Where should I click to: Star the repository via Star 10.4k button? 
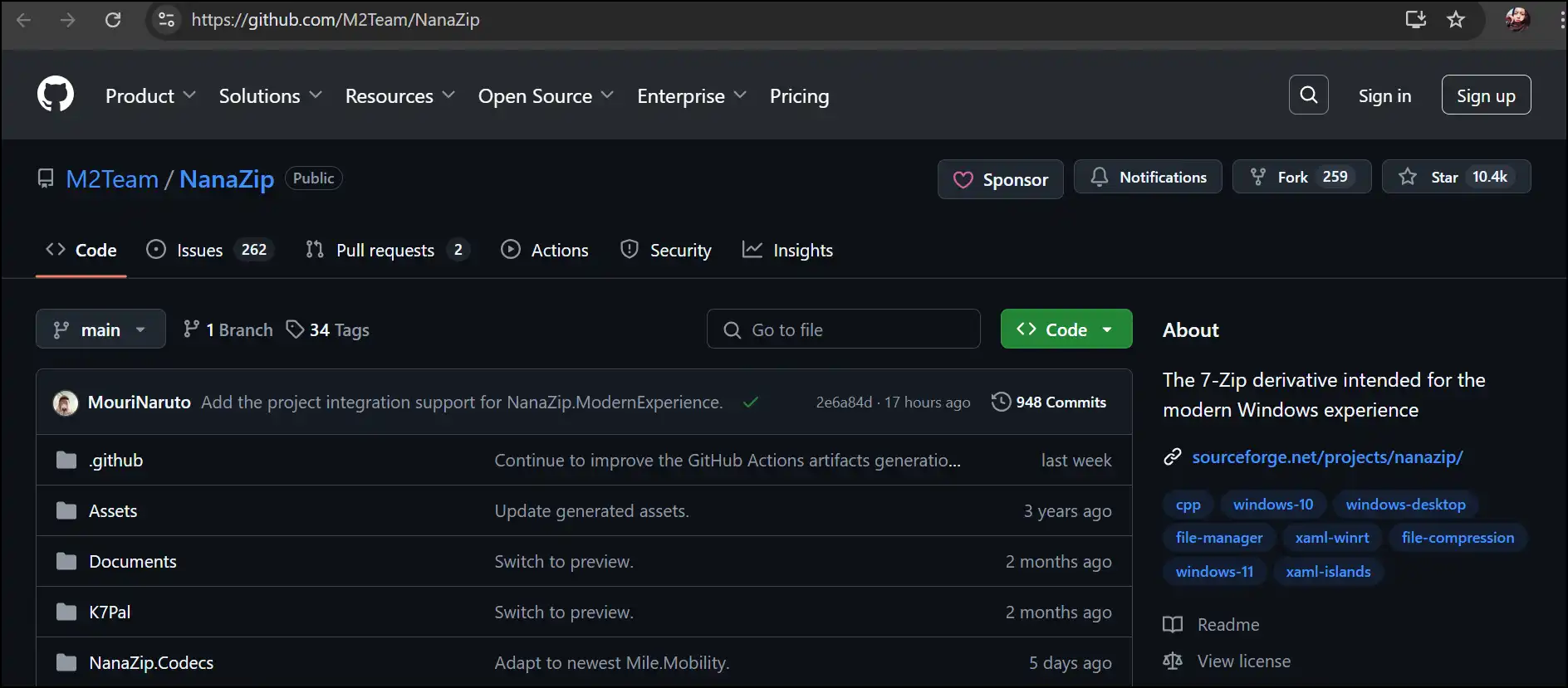[x=1456, y=177]
